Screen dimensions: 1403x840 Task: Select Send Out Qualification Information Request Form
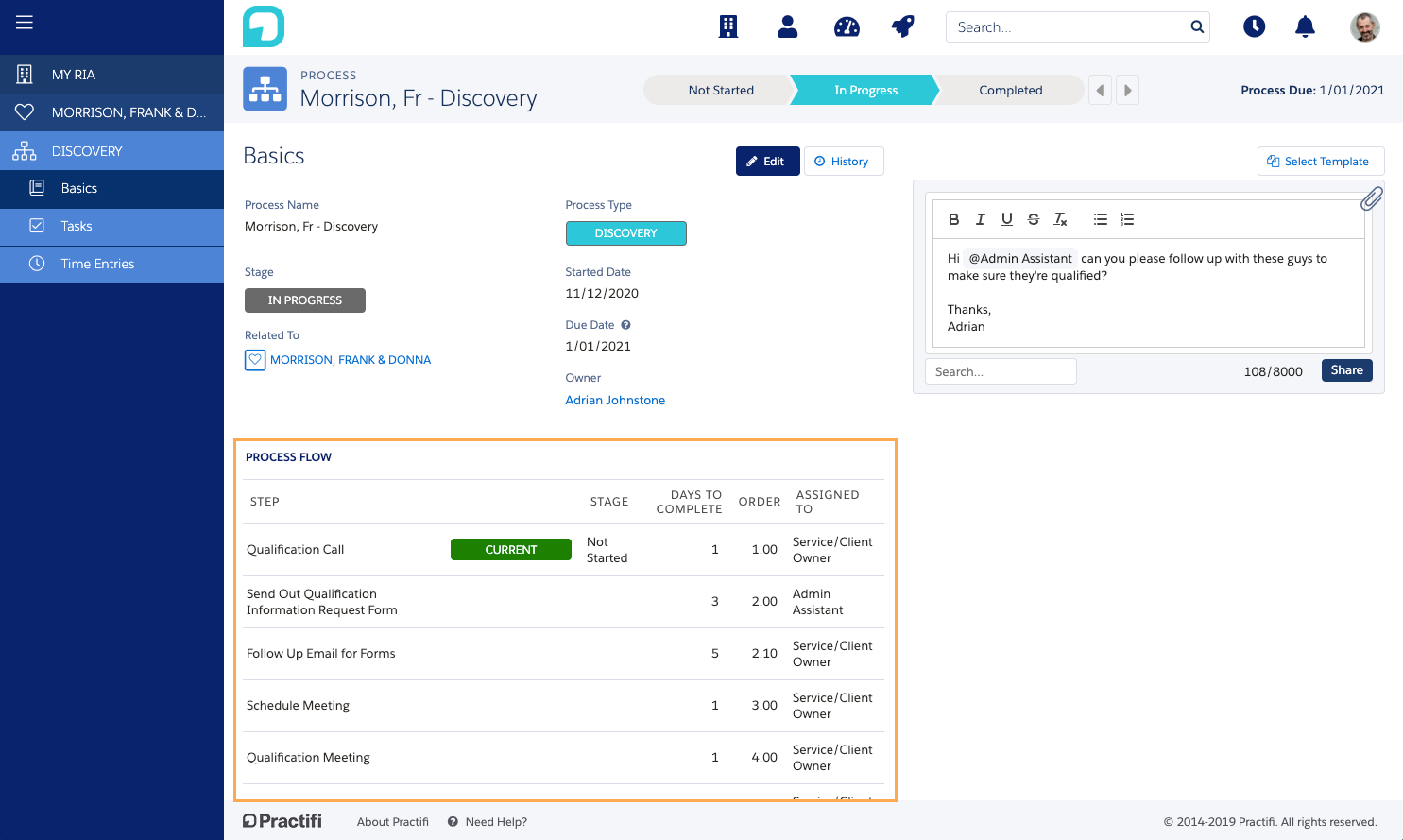(x=563, y=602)
